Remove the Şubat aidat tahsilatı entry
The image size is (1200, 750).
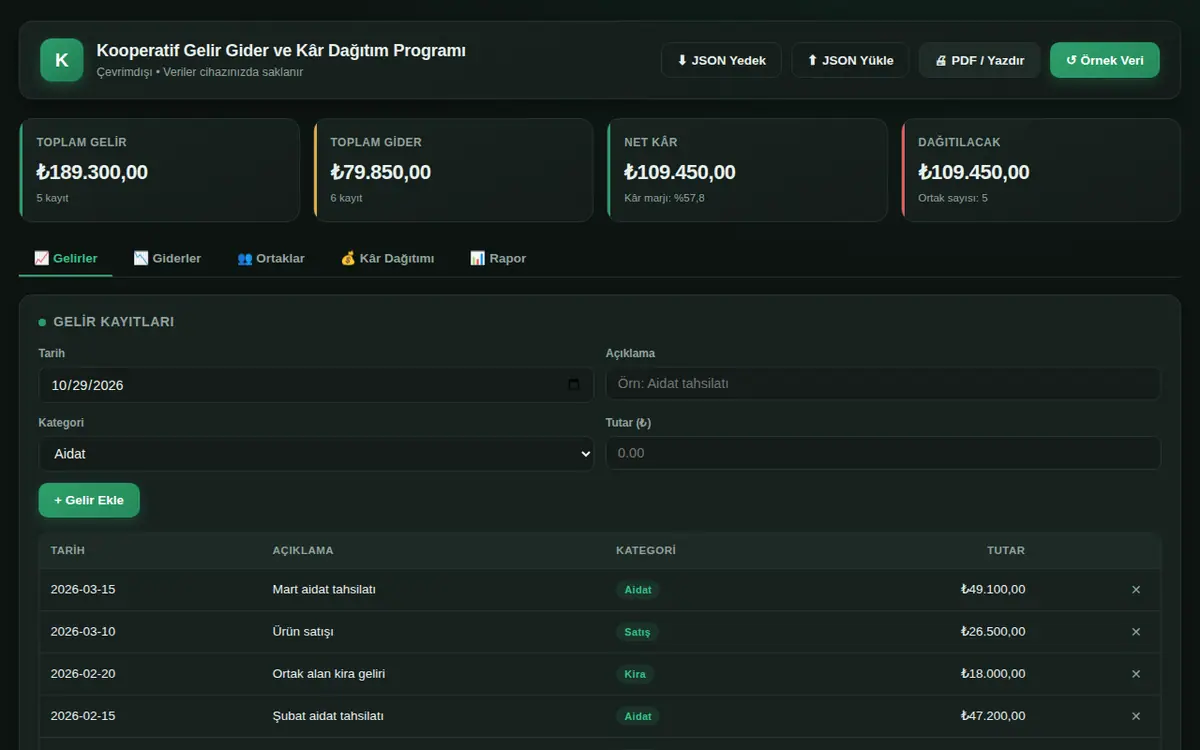(x=1136, y=716)
